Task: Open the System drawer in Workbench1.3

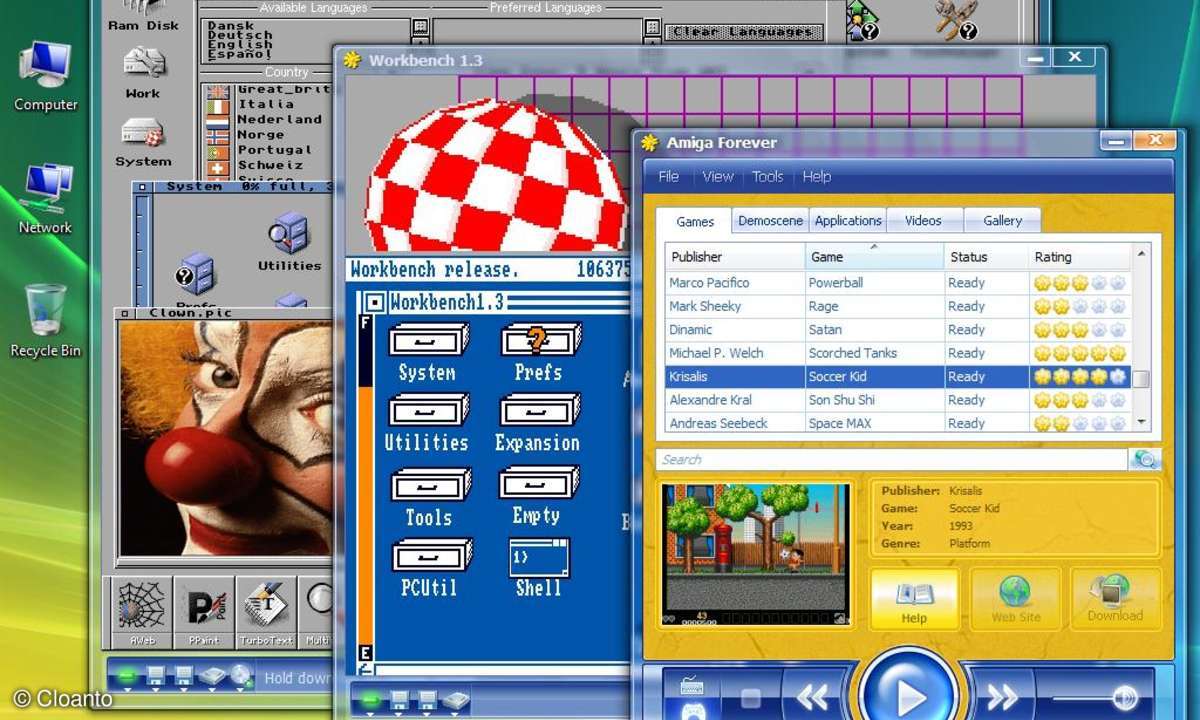Action: (427, 352)
